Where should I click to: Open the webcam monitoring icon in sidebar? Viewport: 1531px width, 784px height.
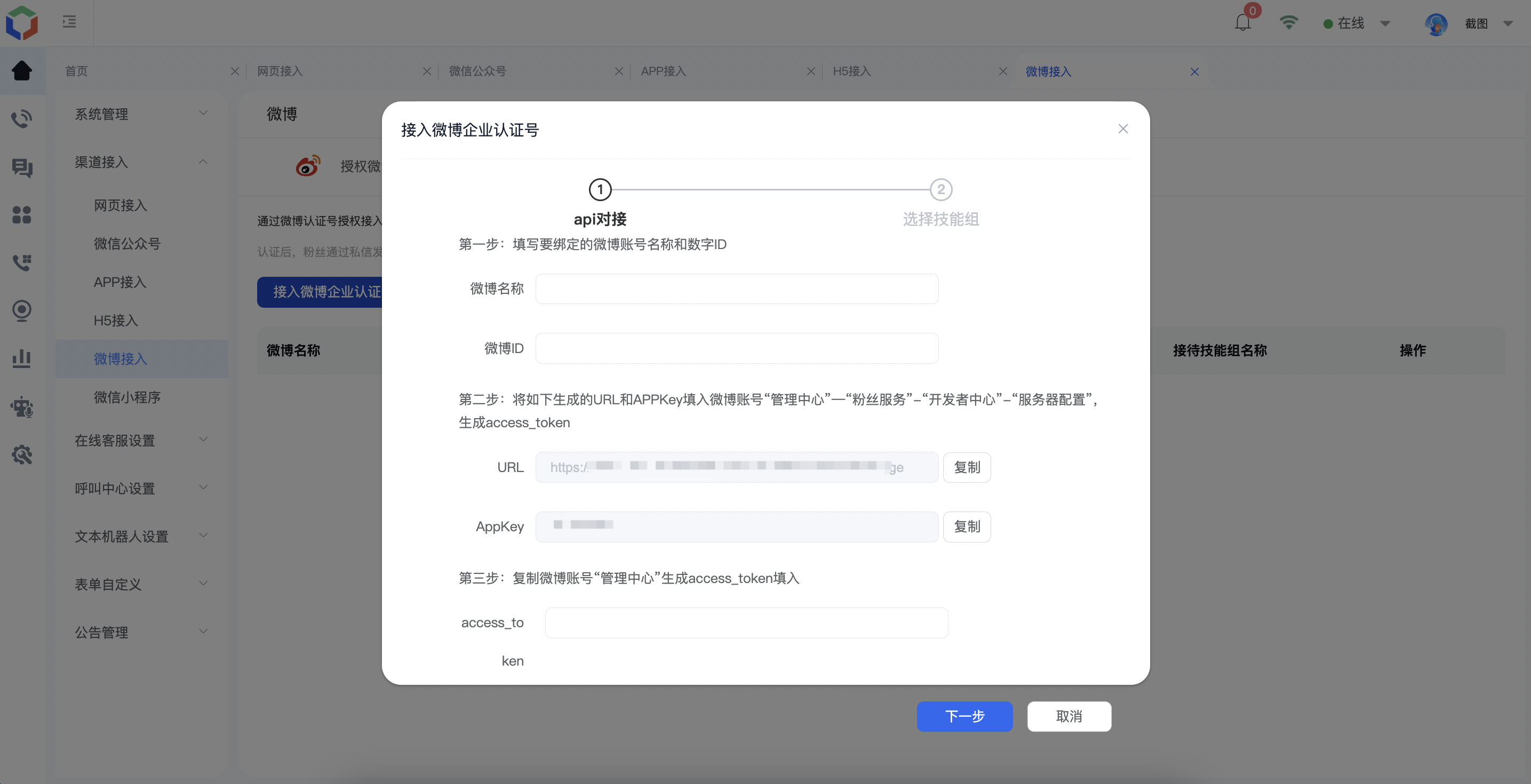(x=22, y=311)
